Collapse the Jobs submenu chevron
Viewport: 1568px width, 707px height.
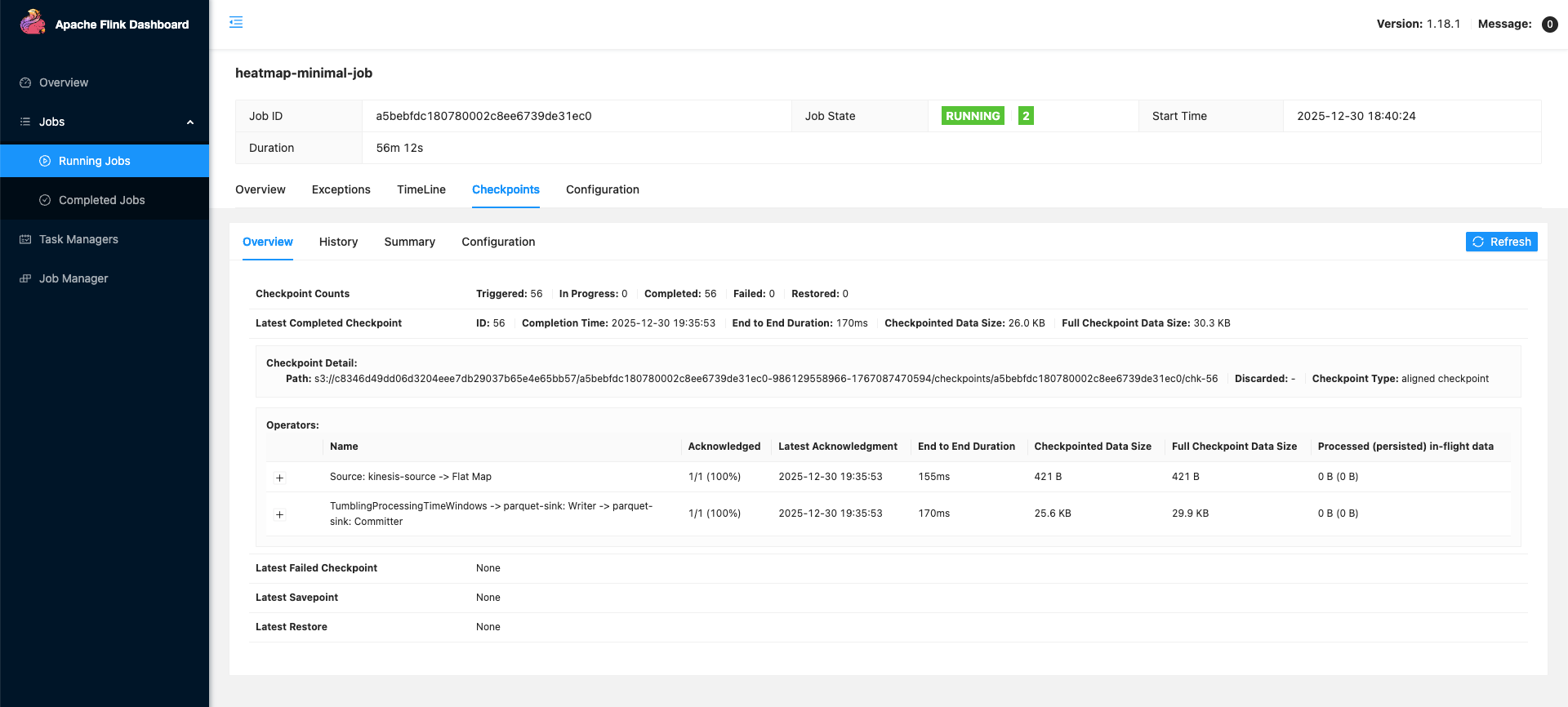click(x=190, y=122)
